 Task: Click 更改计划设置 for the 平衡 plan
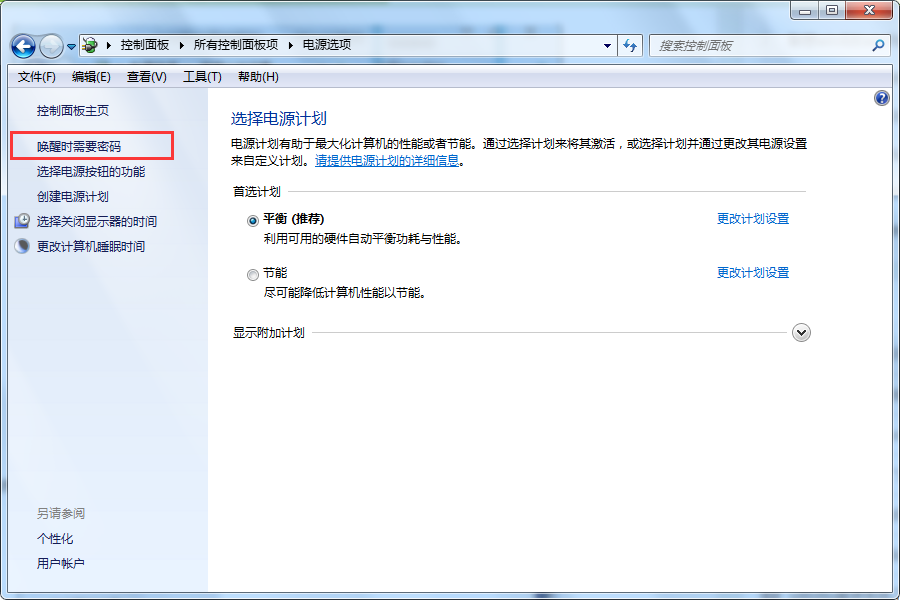tap(752, 219)
